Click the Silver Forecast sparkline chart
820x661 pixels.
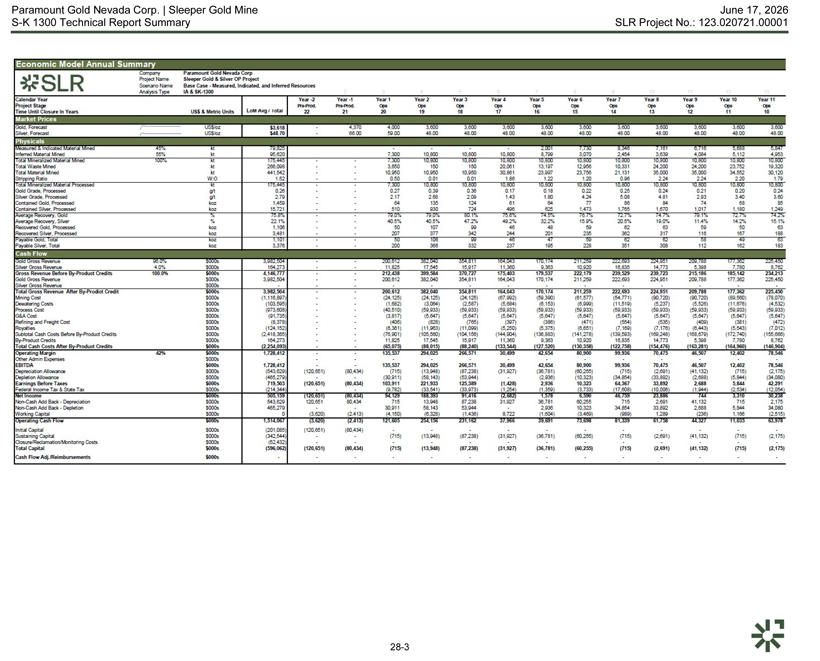point(161,133)
